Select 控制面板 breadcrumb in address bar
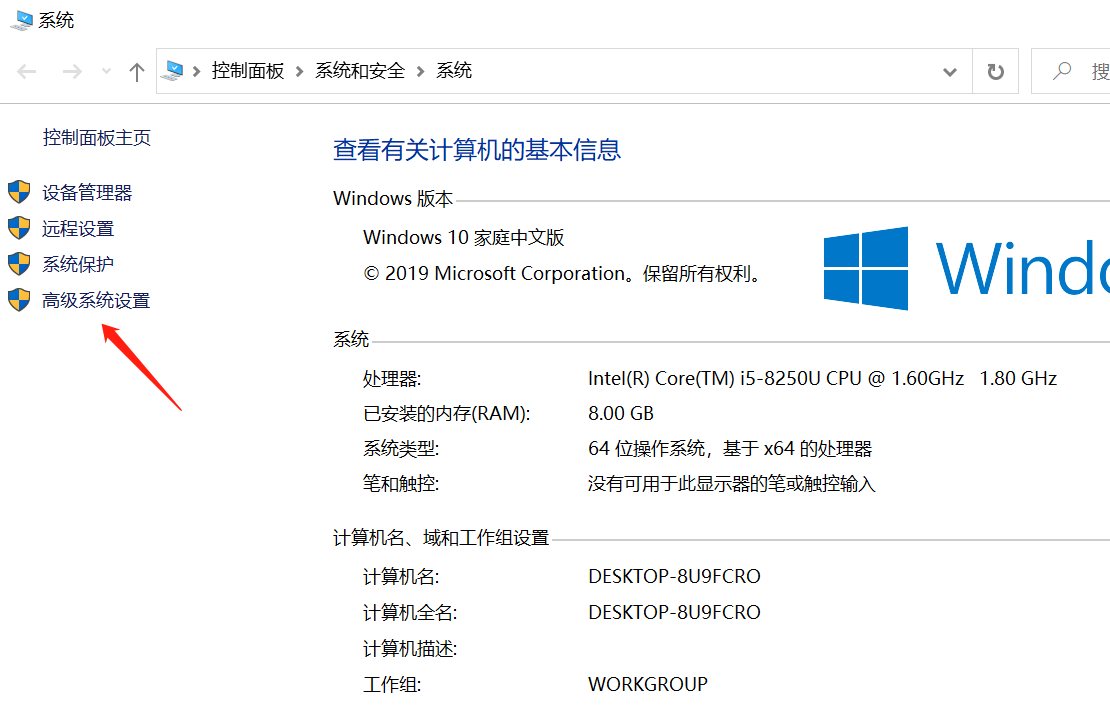The width and height of the screenshot is (1110, 719). 248,71
